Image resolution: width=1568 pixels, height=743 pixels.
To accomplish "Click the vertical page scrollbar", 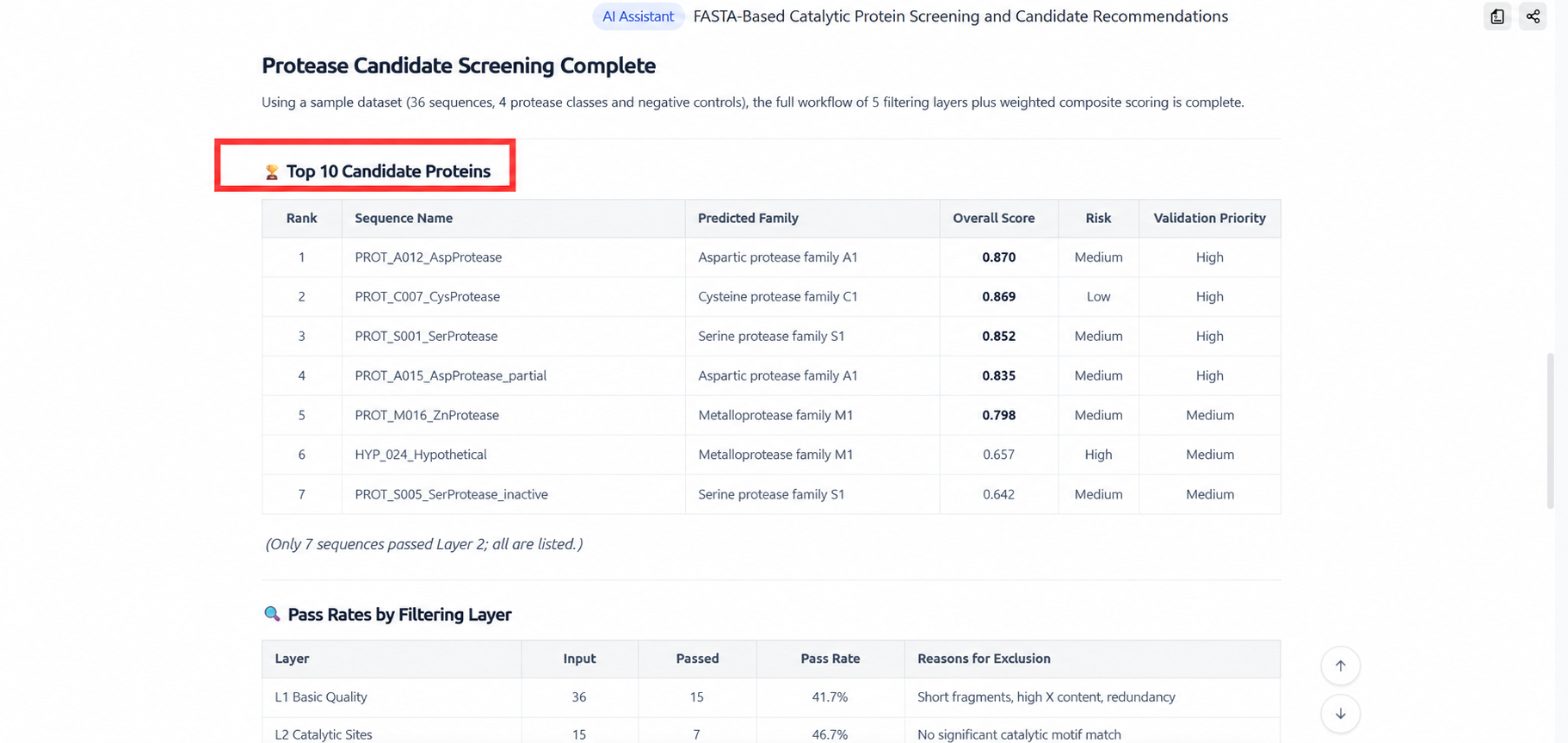I will (x=1551, y=430).
